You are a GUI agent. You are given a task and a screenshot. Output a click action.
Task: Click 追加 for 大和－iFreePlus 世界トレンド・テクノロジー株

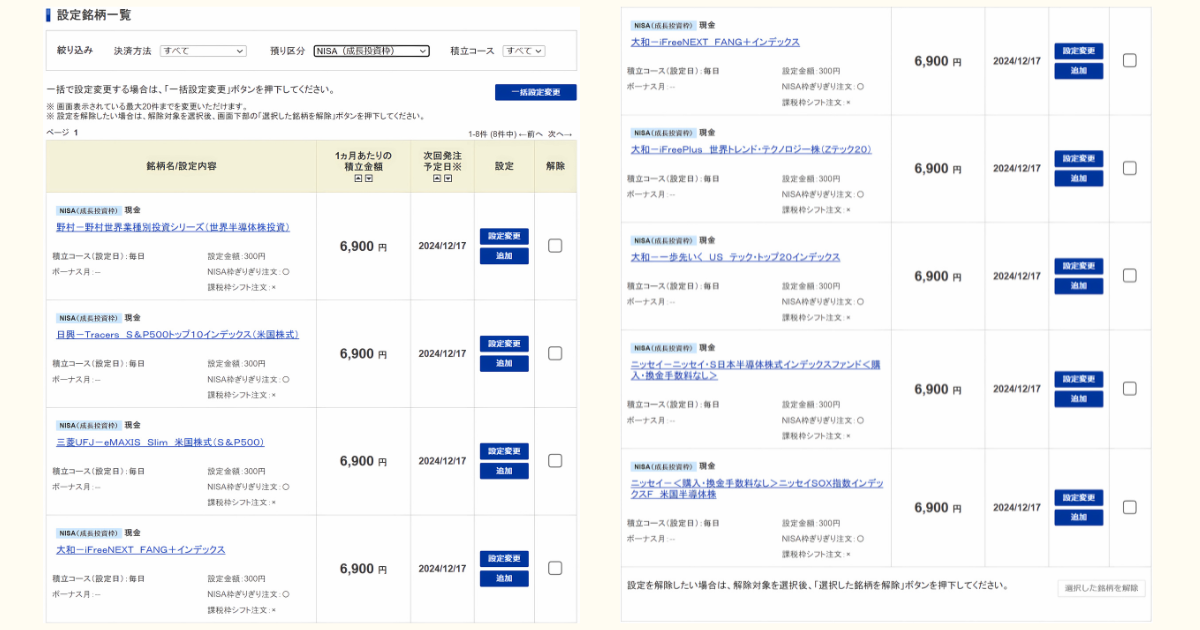coord(1078,177)
